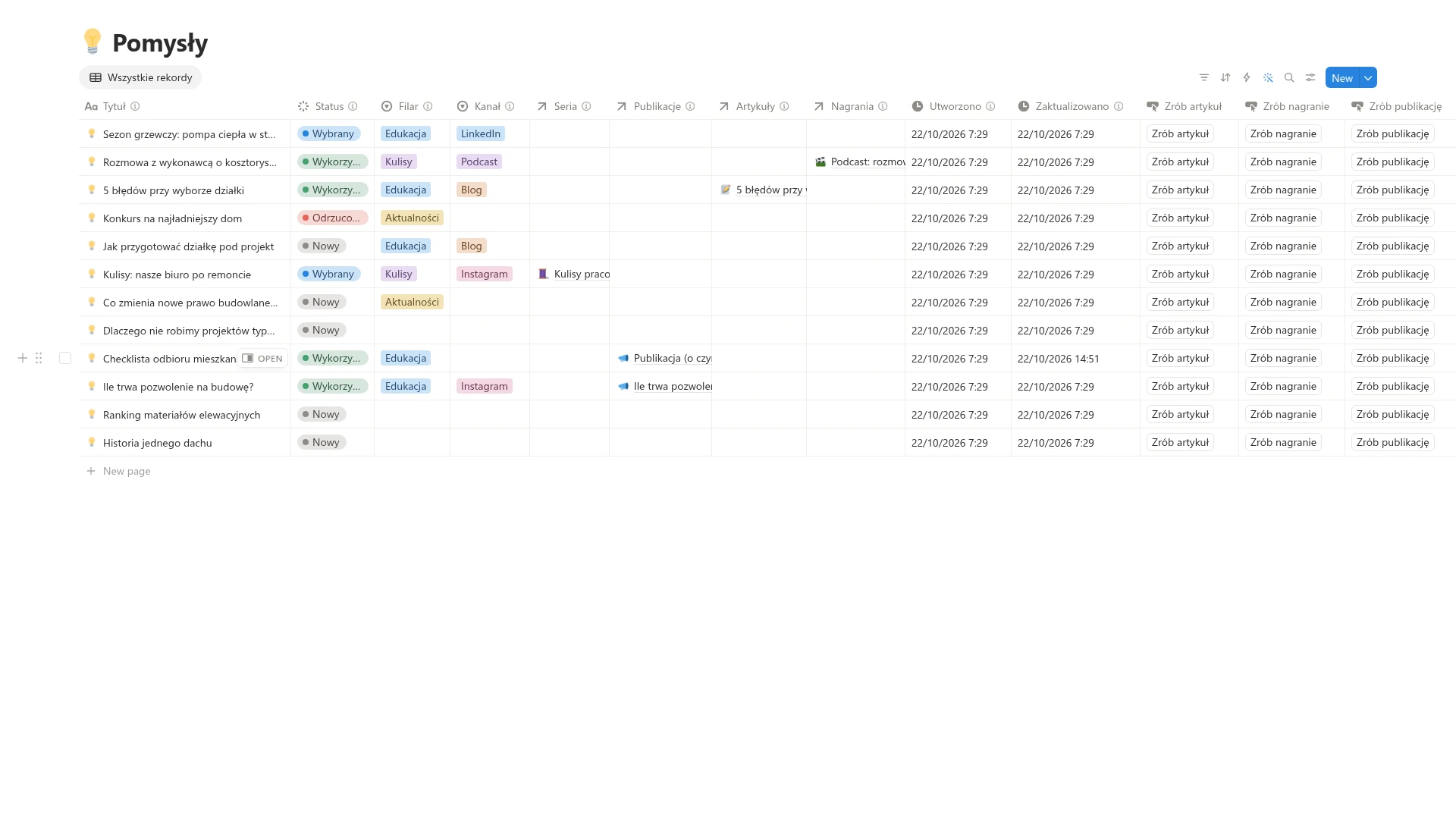
Task: Open Ile trwa pozwolenie publication relation
Action: click(x=665, y=386)
